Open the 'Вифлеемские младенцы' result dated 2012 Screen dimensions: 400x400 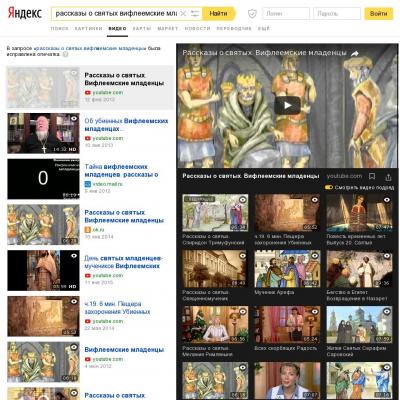click(x=124, y=350)
